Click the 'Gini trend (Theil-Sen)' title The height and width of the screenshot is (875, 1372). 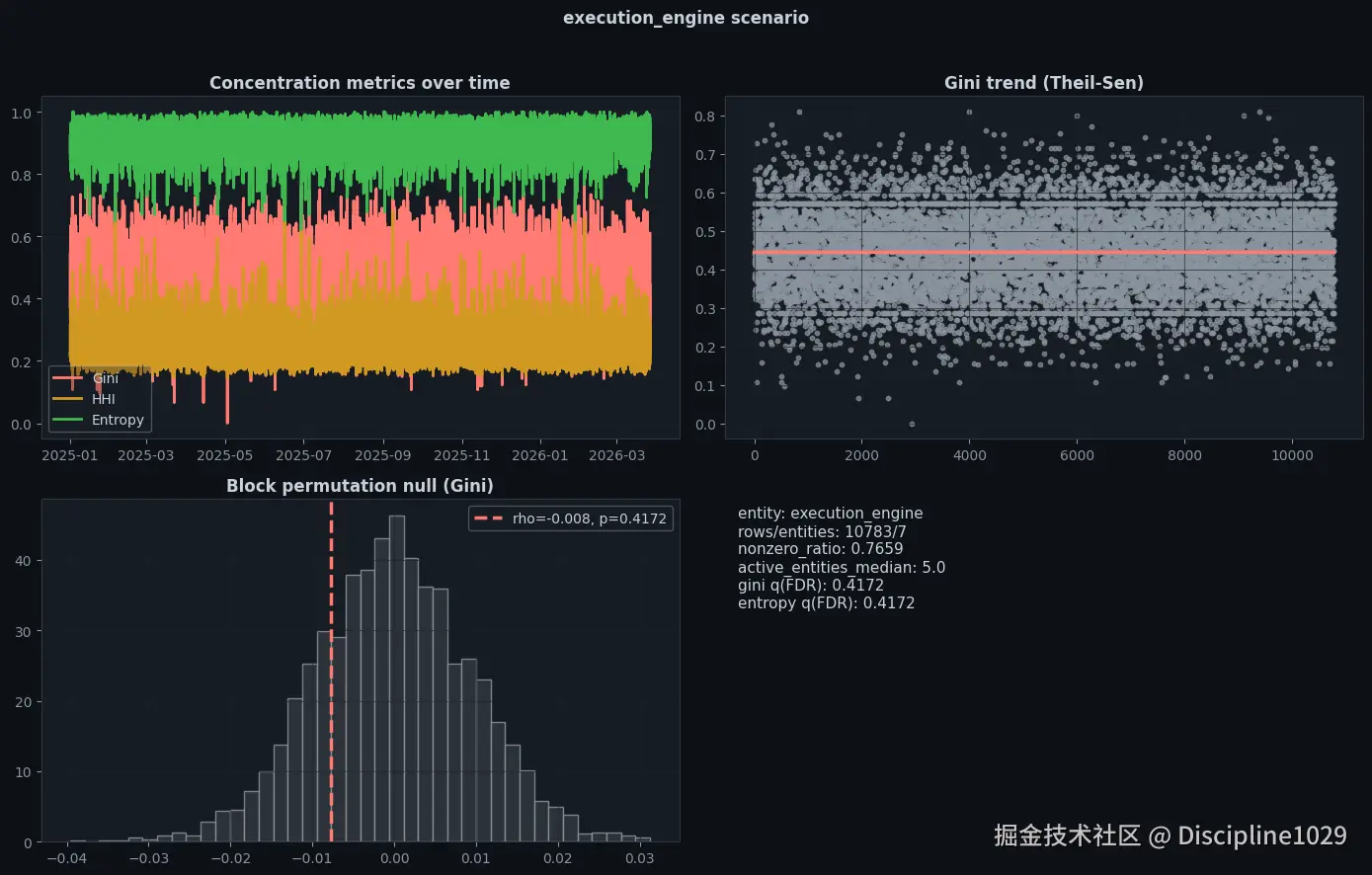1044,83
